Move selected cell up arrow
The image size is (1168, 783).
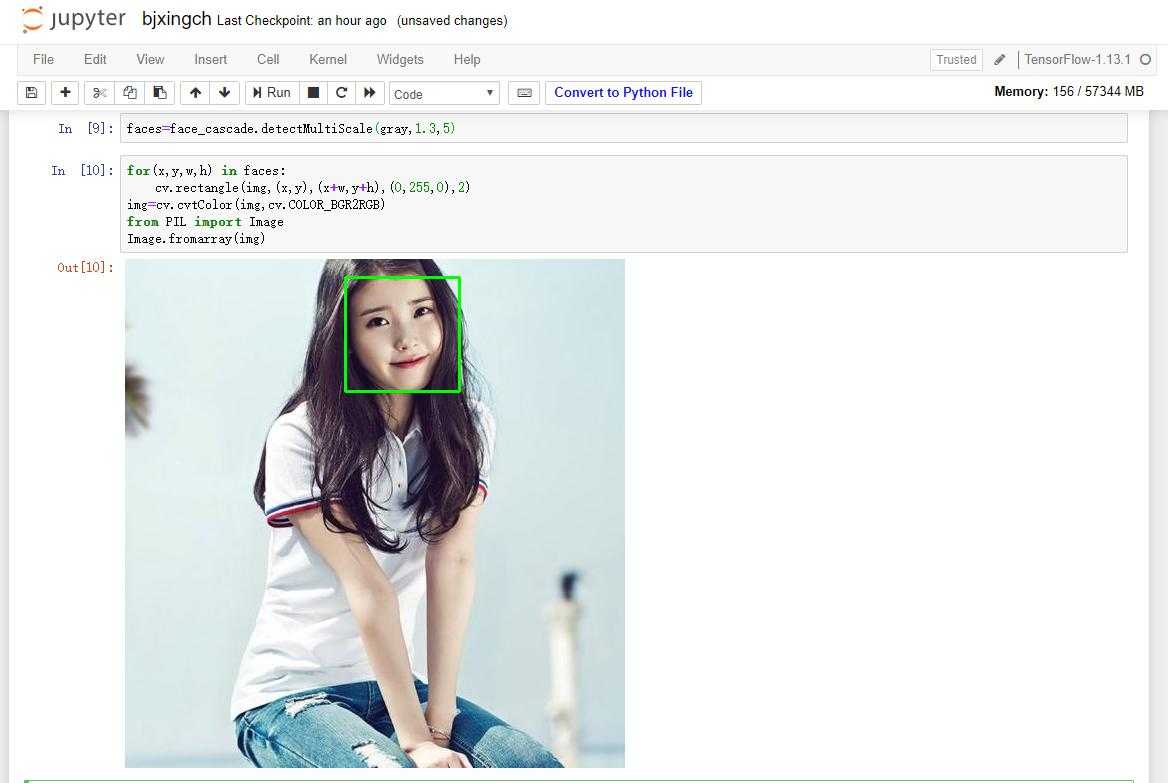(195, 93)
